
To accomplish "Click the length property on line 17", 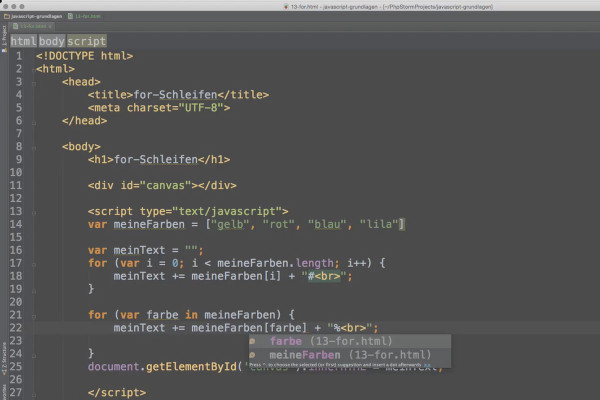I will click(x=315, y=263).
